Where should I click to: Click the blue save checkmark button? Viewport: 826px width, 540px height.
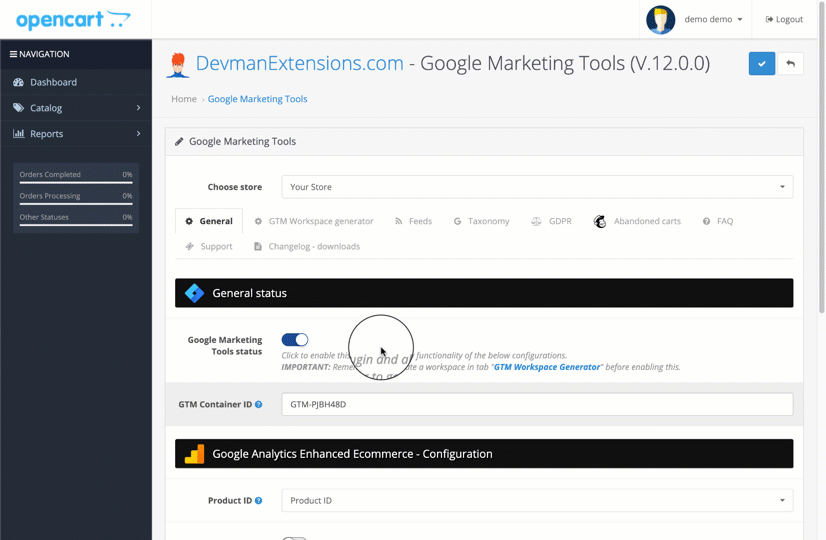tap(762, 64)
